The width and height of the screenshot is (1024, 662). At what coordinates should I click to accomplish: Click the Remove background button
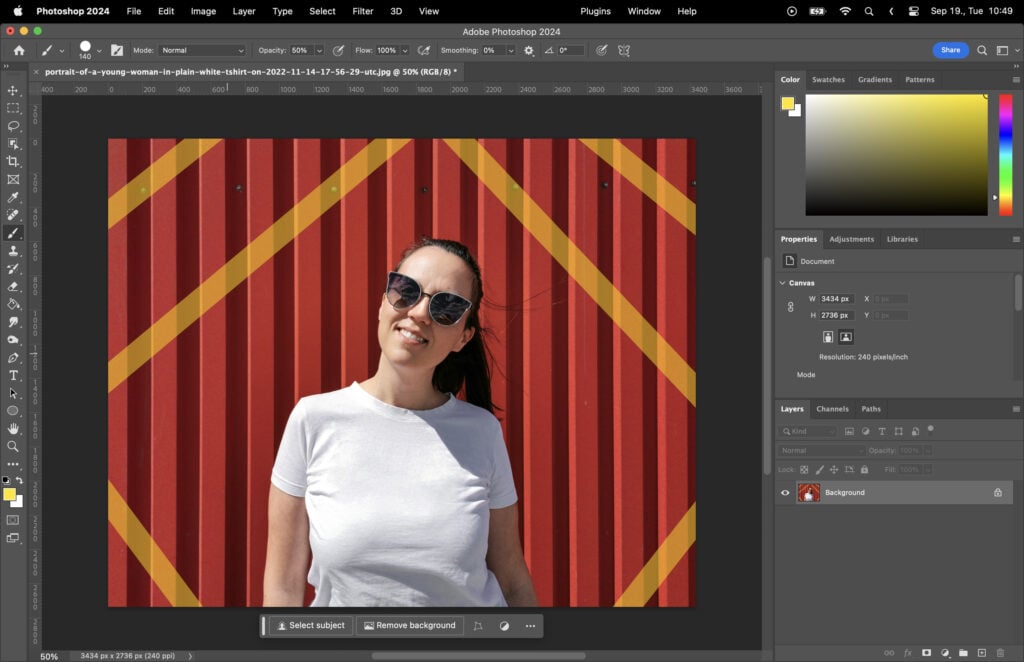409,625
